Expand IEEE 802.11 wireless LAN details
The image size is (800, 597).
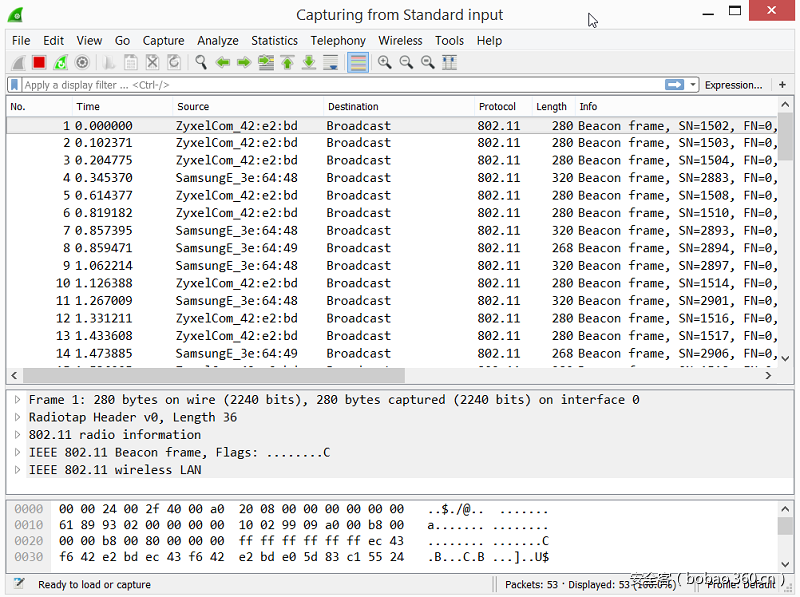[18, 470]
